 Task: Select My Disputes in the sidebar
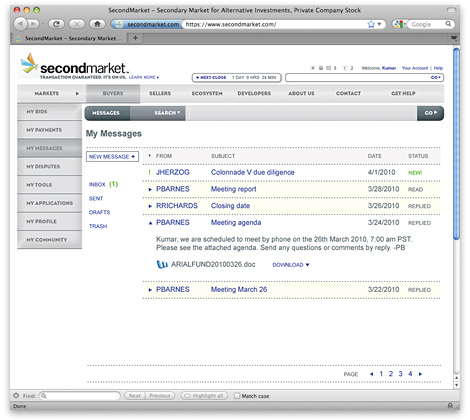pos(49,166)
